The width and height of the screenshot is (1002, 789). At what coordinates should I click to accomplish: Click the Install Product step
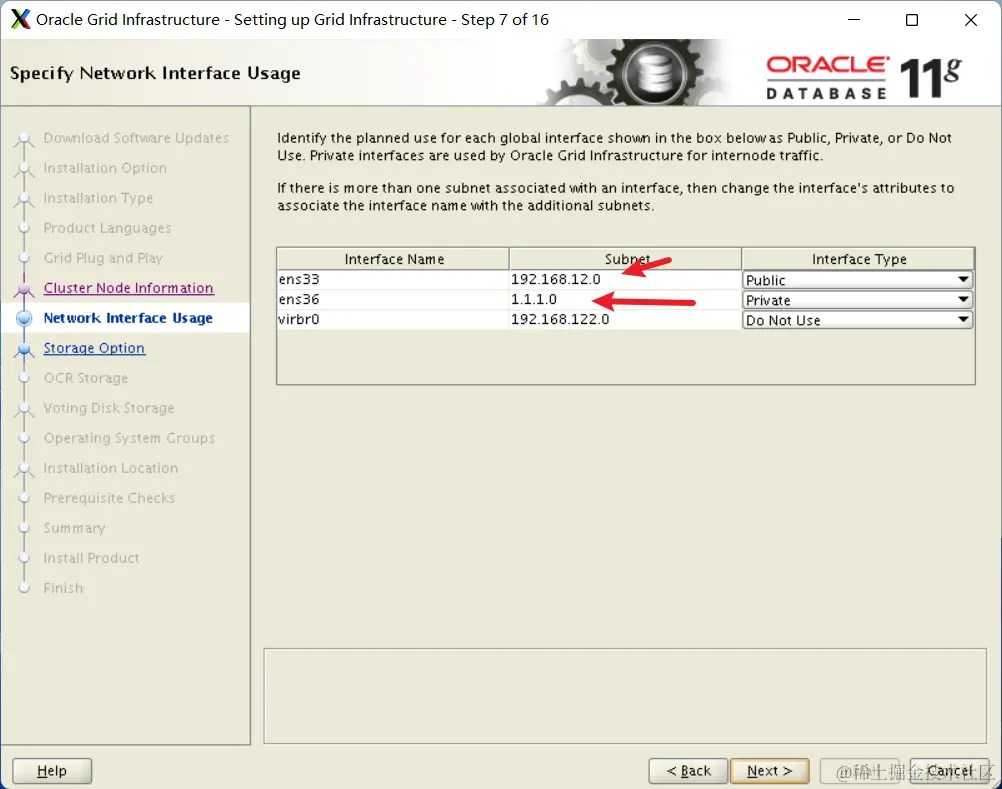coord(91,558)
